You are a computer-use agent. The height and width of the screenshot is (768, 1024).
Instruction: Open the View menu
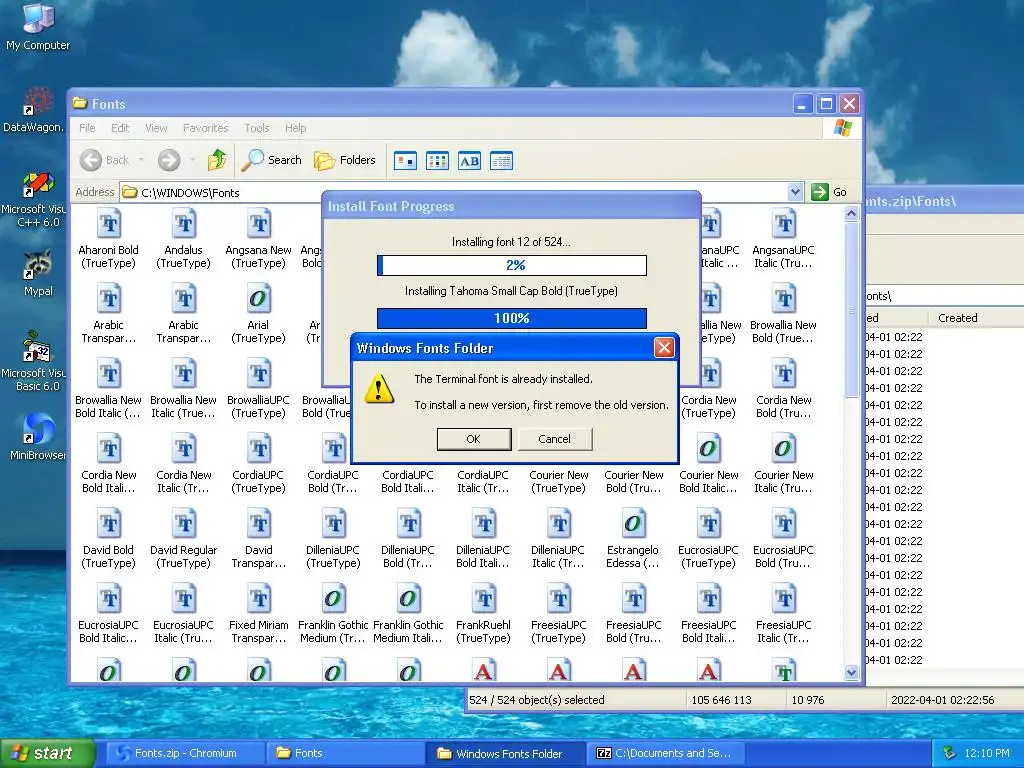[x=156, y=128]
